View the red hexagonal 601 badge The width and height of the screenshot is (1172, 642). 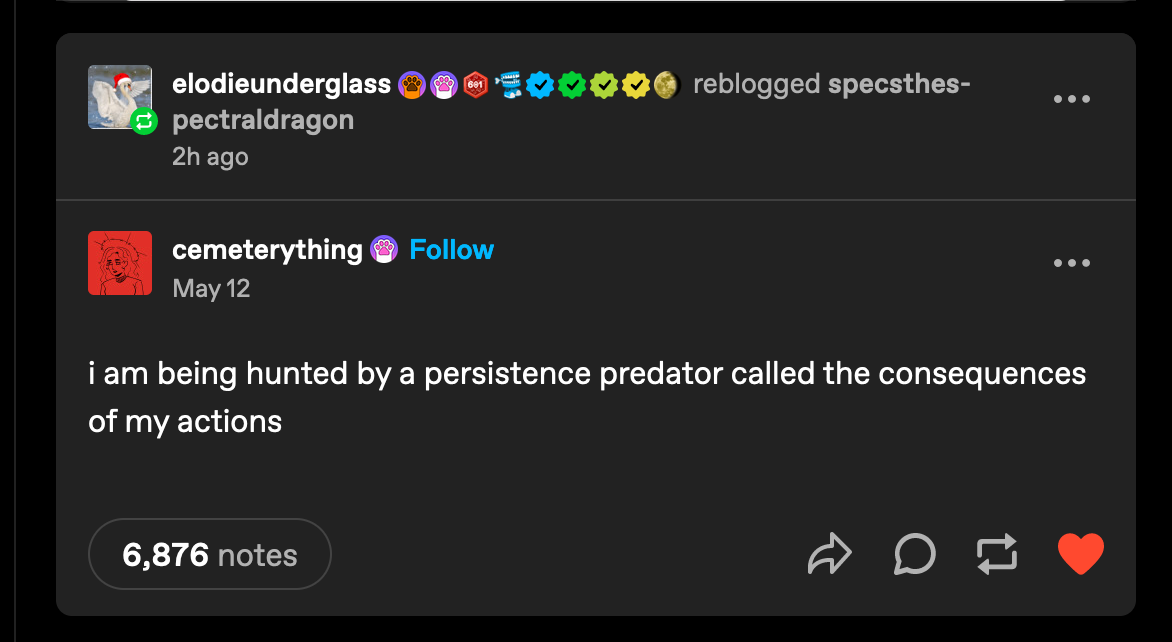pos(475,84)
